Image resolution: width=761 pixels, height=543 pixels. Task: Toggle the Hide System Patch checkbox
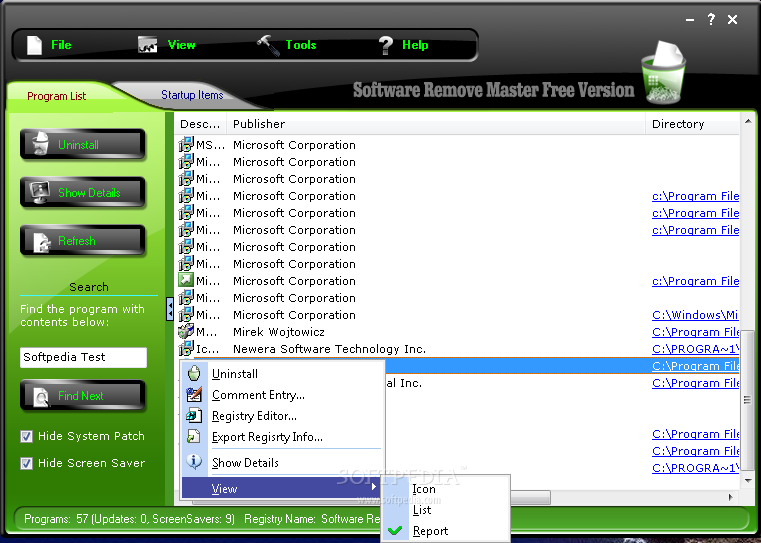26,437
